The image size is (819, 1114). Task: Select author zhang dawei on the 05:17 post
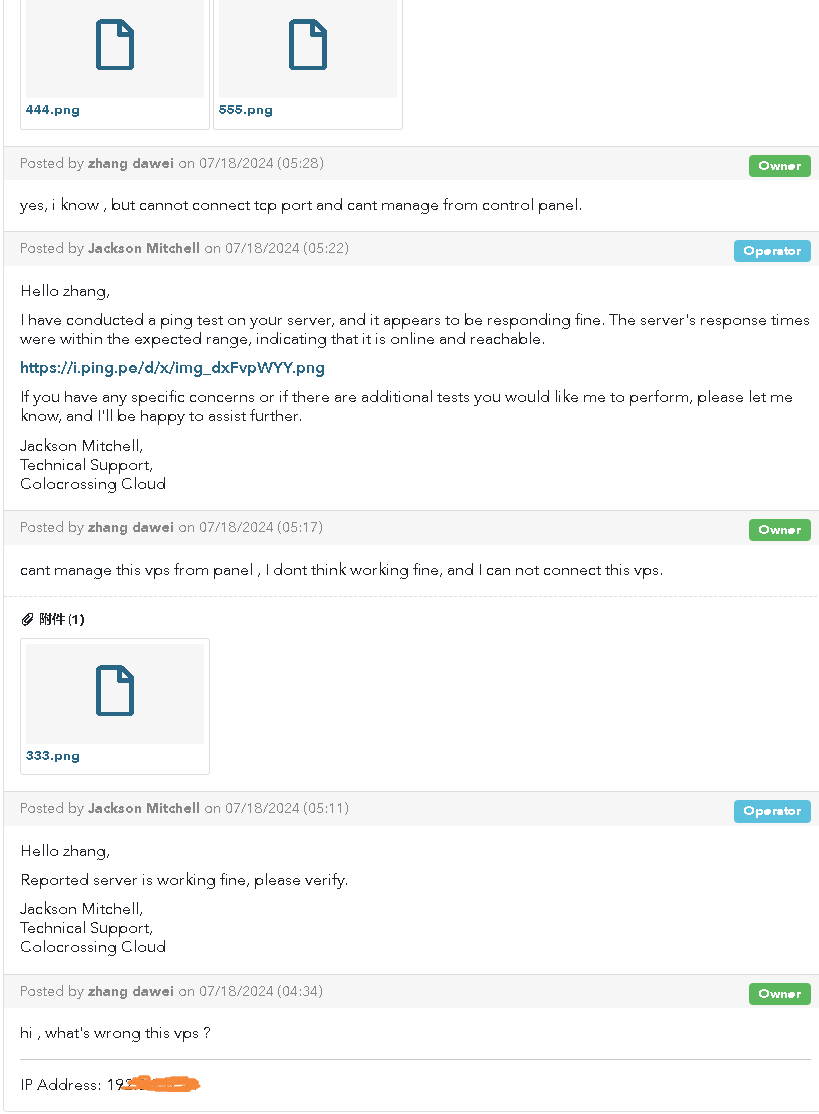pos(131,527)
